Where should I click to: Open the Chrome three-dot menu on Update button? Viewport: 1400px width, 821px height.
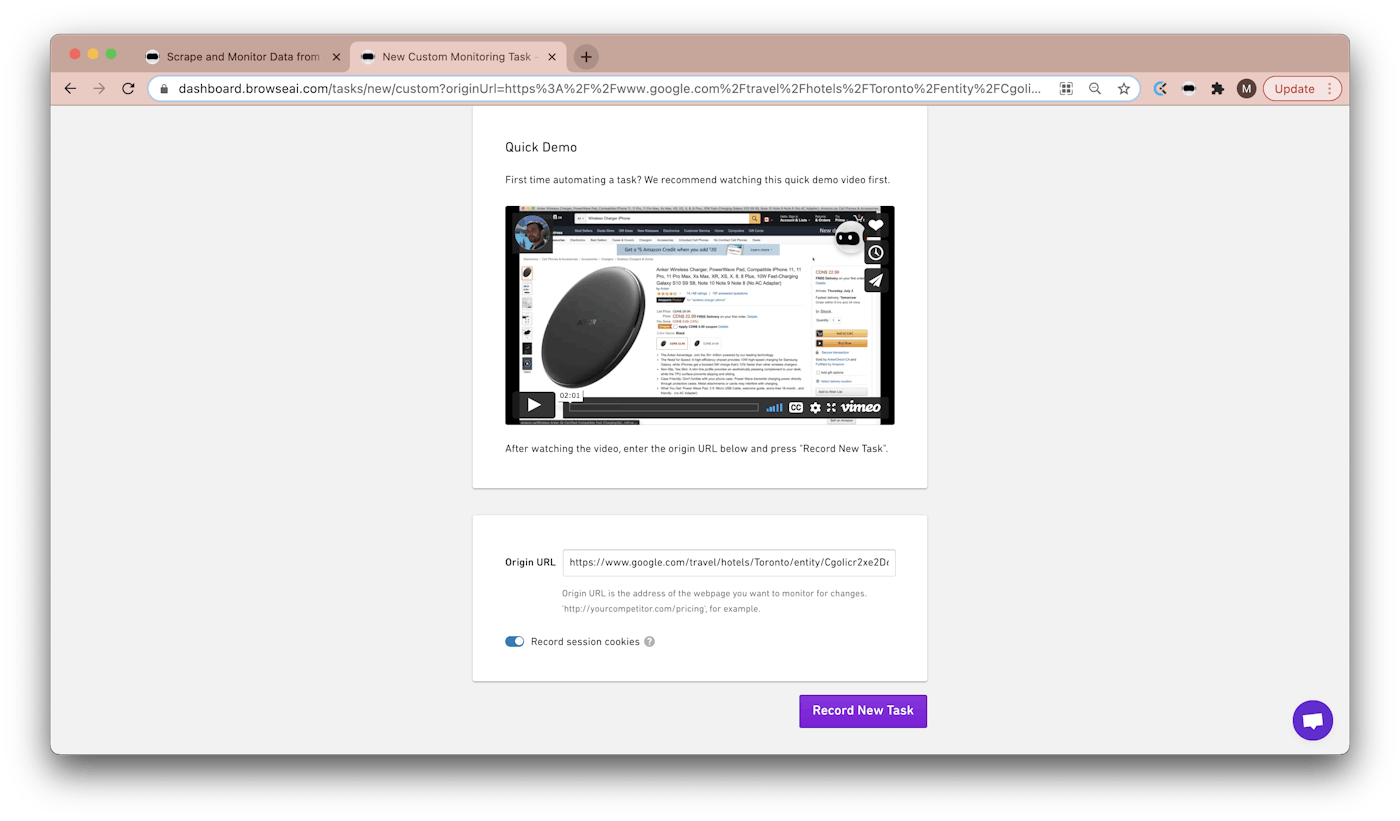click(1330, 89)
